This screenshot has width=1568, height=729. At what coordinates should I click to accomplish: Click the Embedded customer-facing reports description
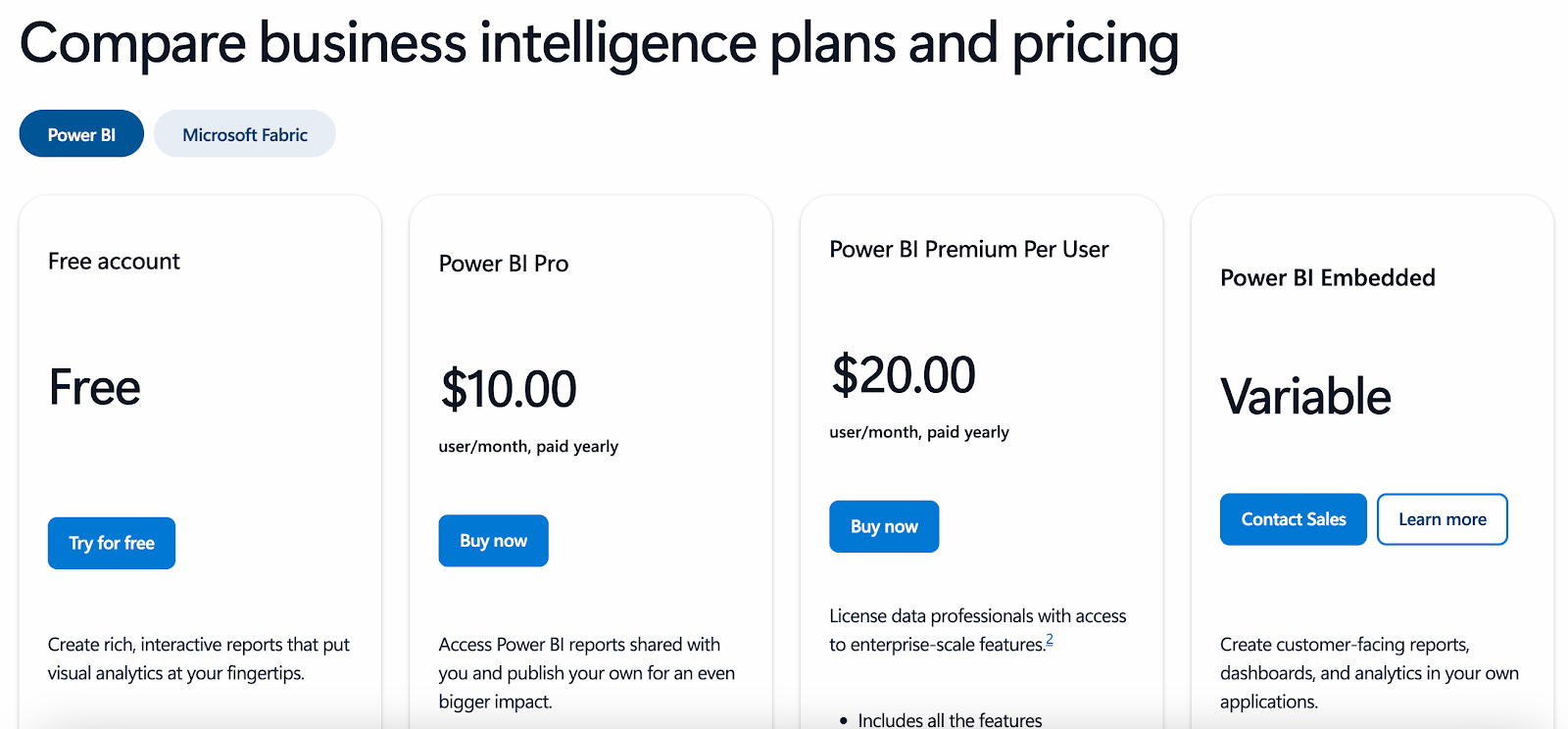1369,673
